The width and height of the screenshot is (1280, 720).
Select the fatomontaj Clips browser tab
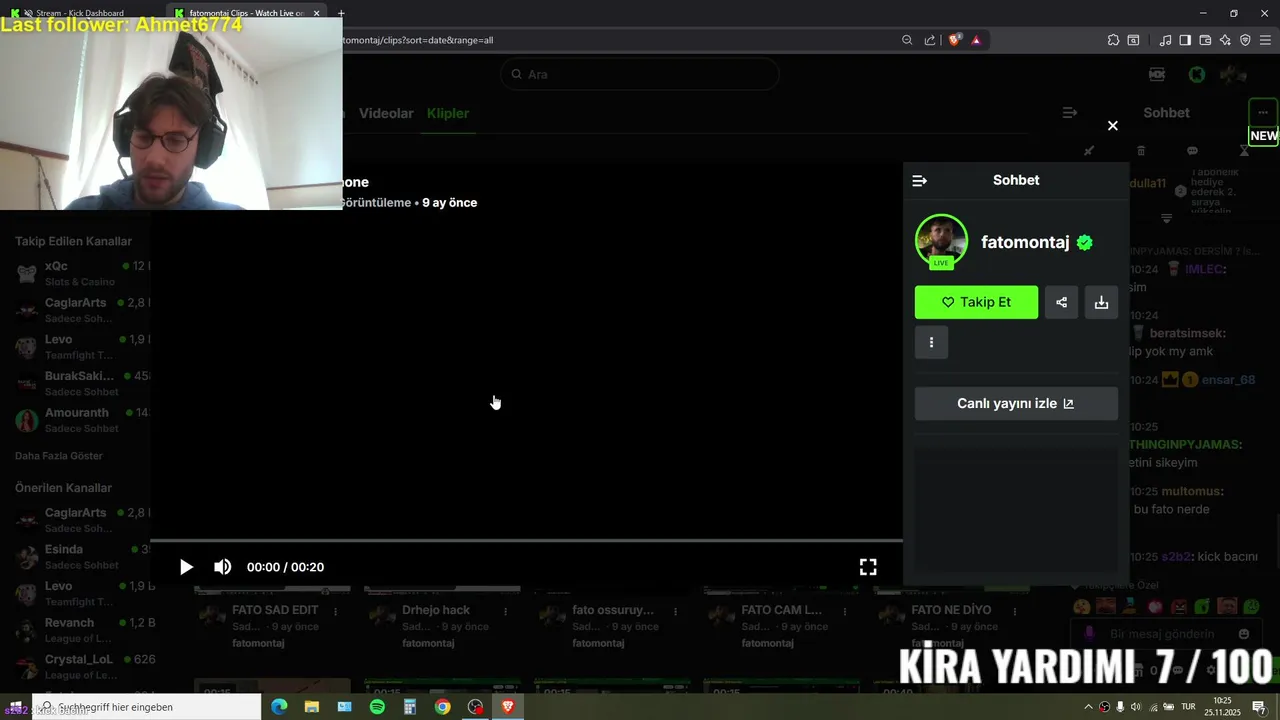[247, 13]
